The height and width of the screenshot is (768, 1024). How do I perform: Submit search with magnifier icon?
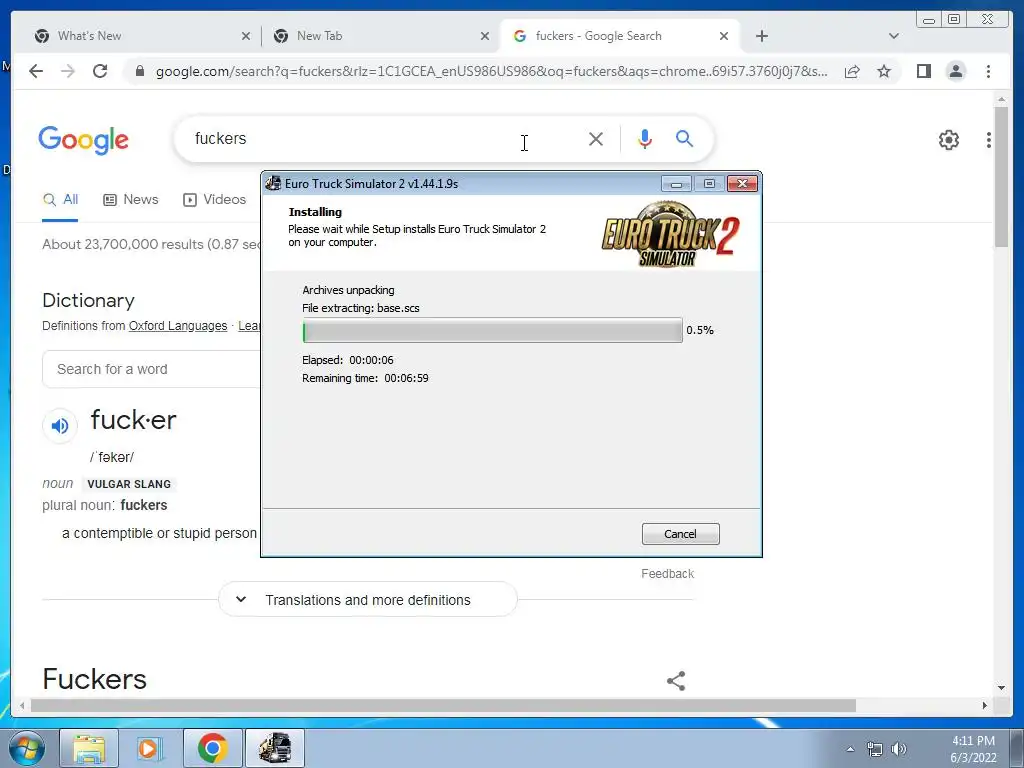pos(684,138)
